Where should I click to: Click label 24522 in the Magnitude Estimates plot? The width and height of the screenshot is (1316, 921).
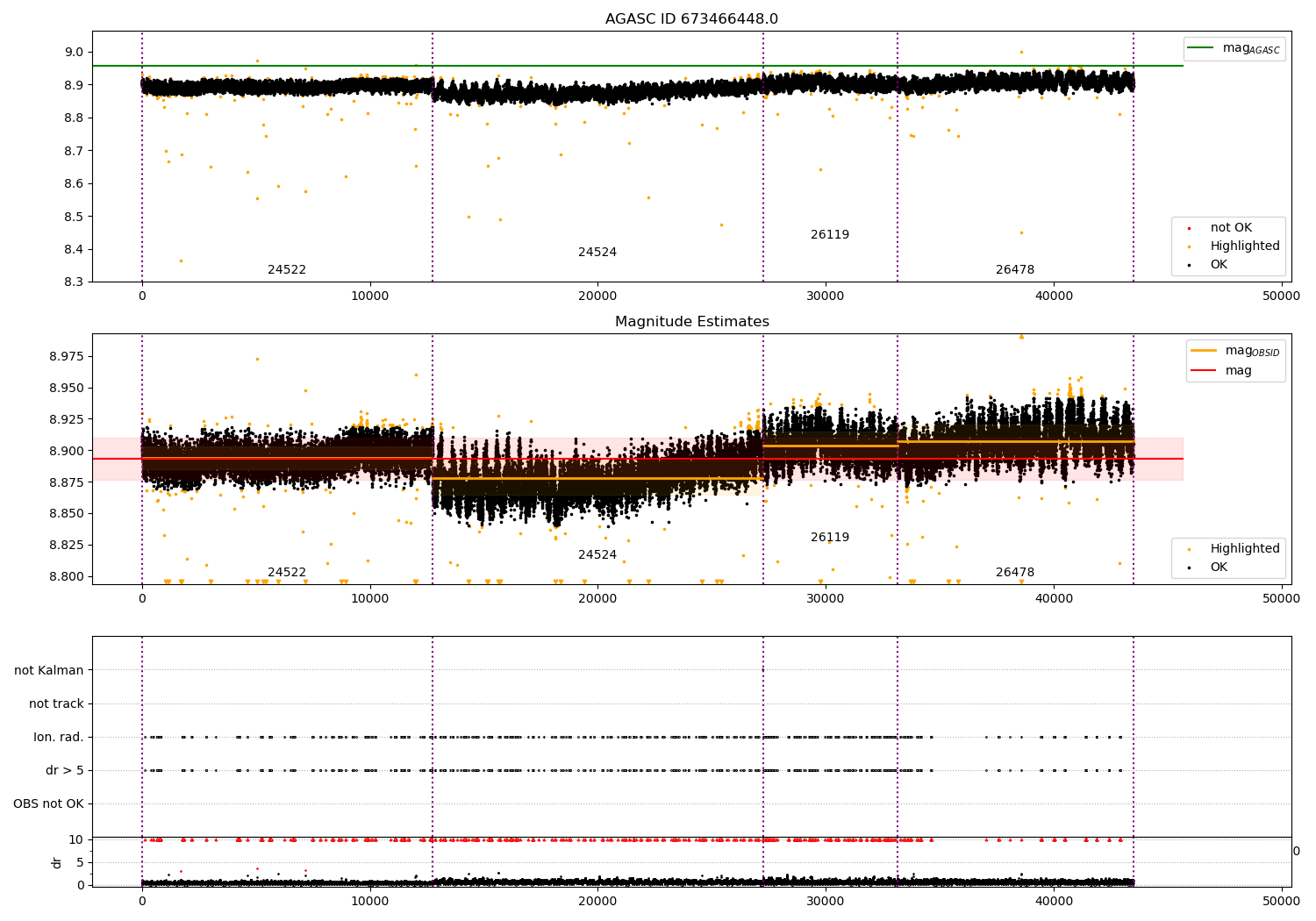287,572
